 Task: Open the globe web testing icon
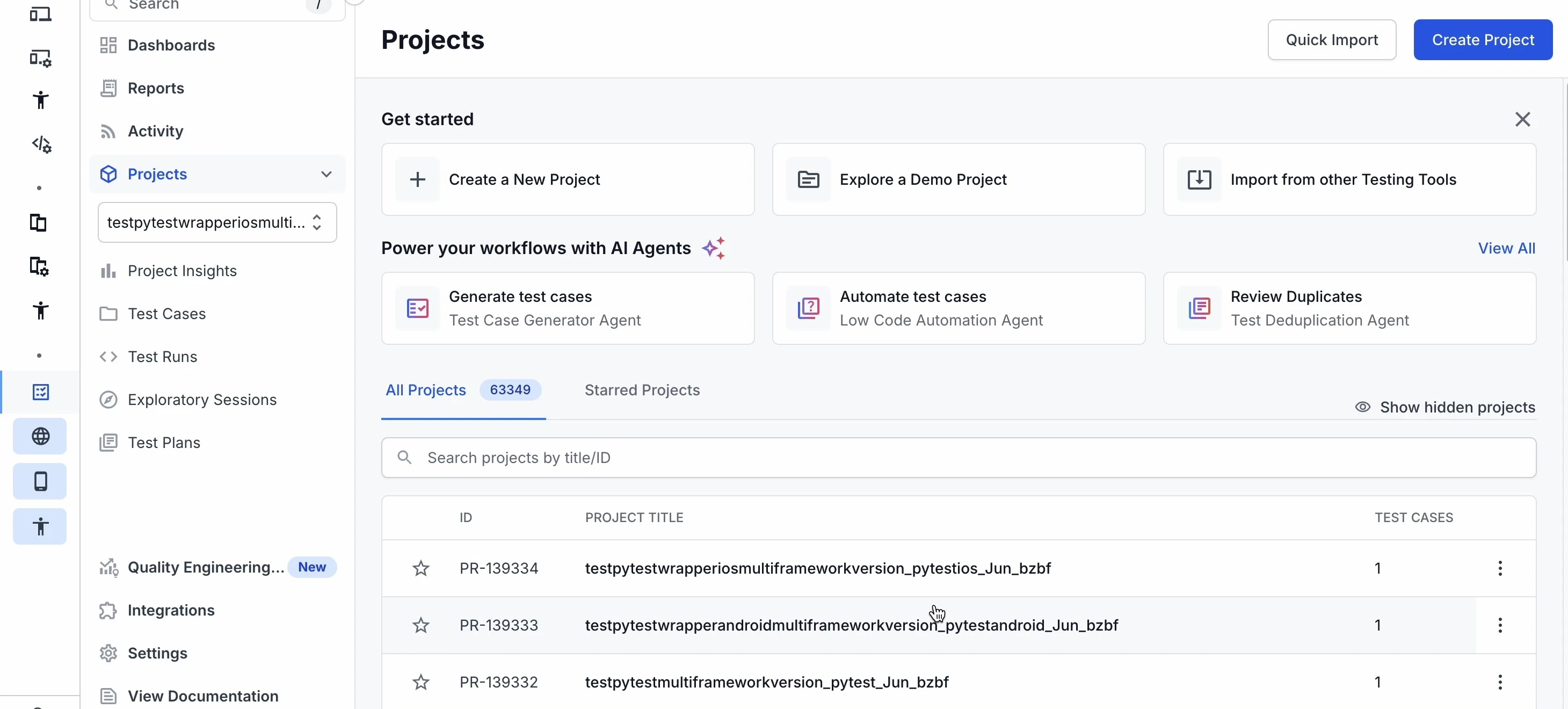pos(40,436)
